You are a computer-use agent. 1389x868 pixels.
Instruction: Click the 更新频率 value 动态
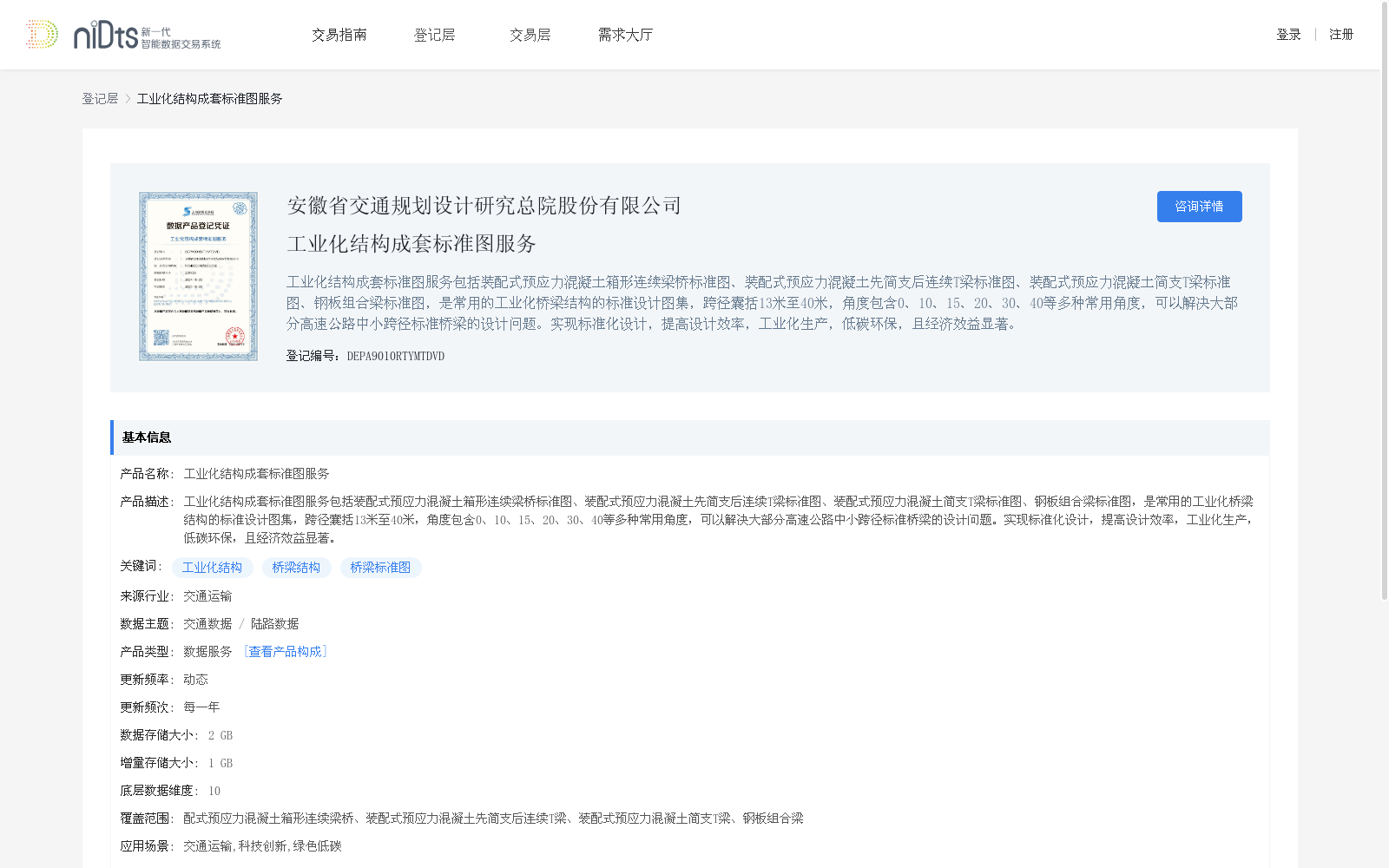click(195, 680)
